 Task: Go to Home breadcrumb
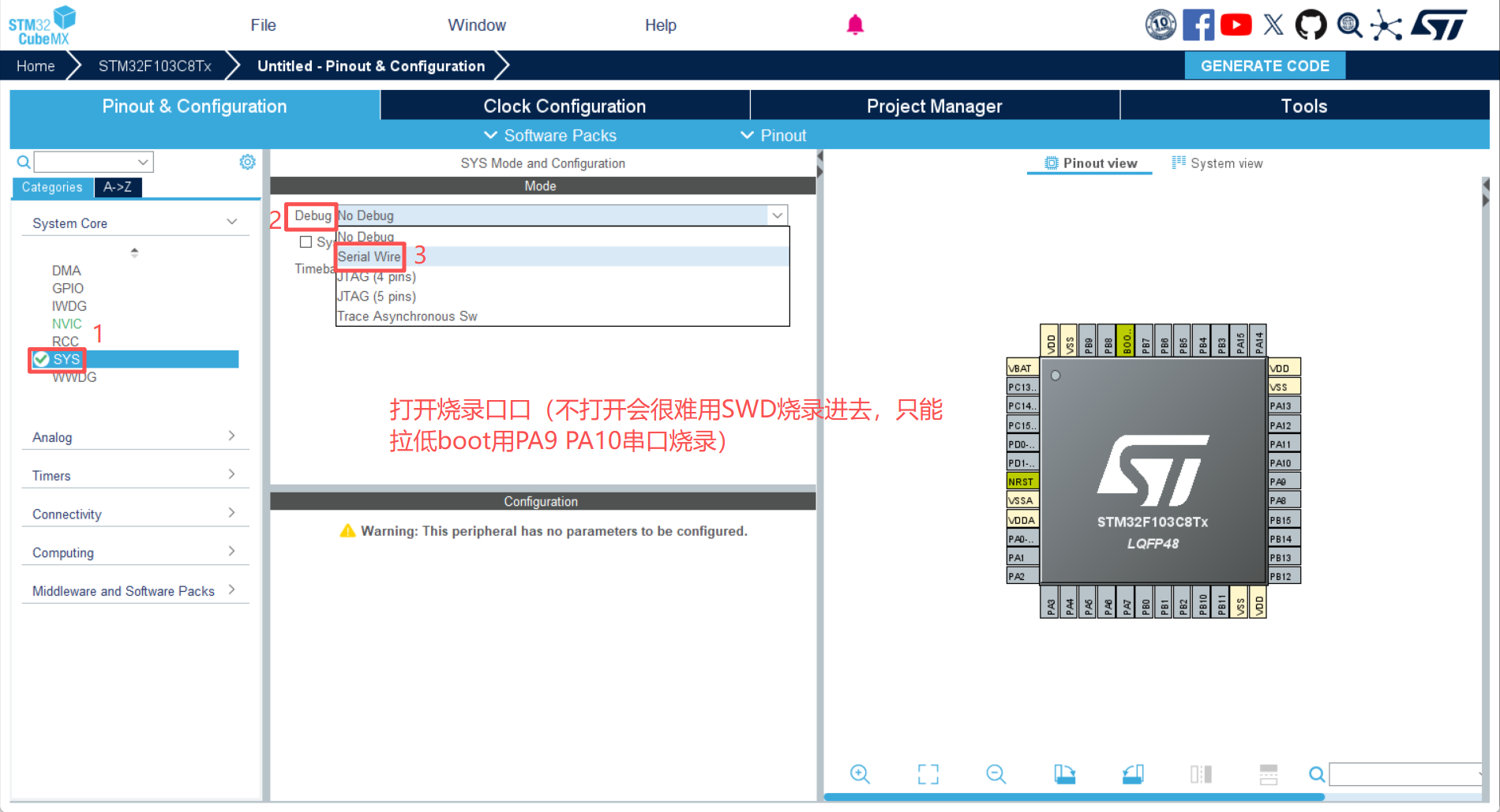(x=36, y=65)
